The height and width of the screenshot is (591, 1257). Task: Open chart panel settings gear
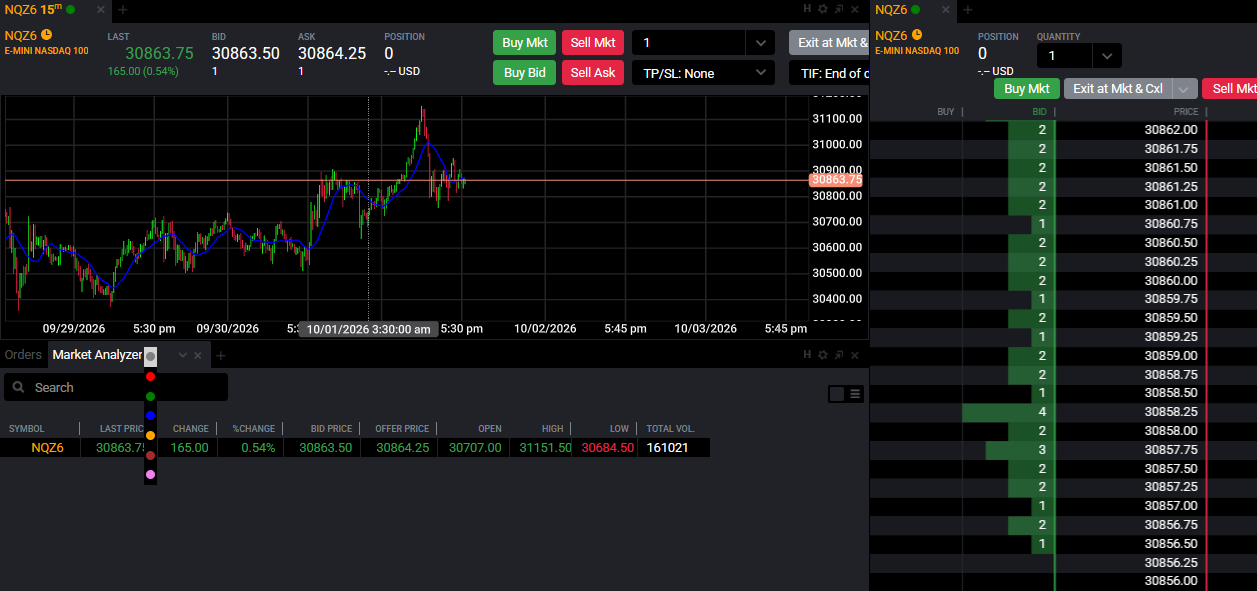tap(823, 9)
